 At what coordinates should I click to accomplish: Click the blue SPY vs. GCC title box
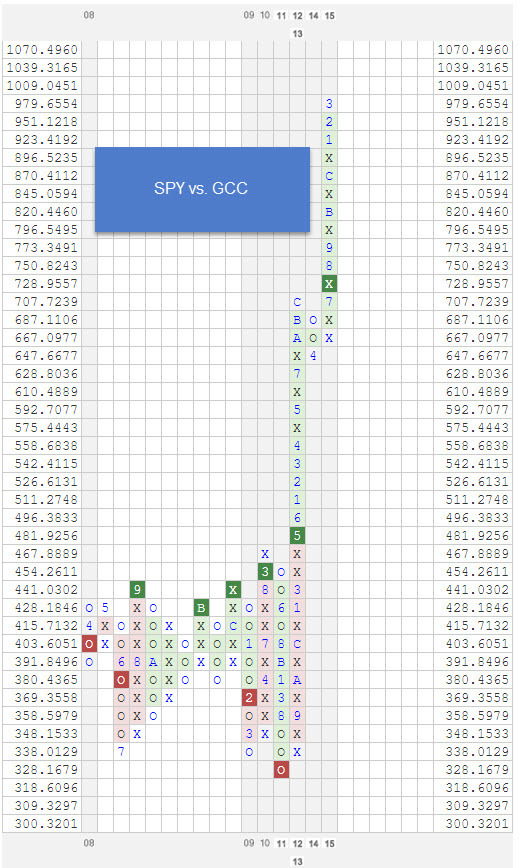coord(202,189)
